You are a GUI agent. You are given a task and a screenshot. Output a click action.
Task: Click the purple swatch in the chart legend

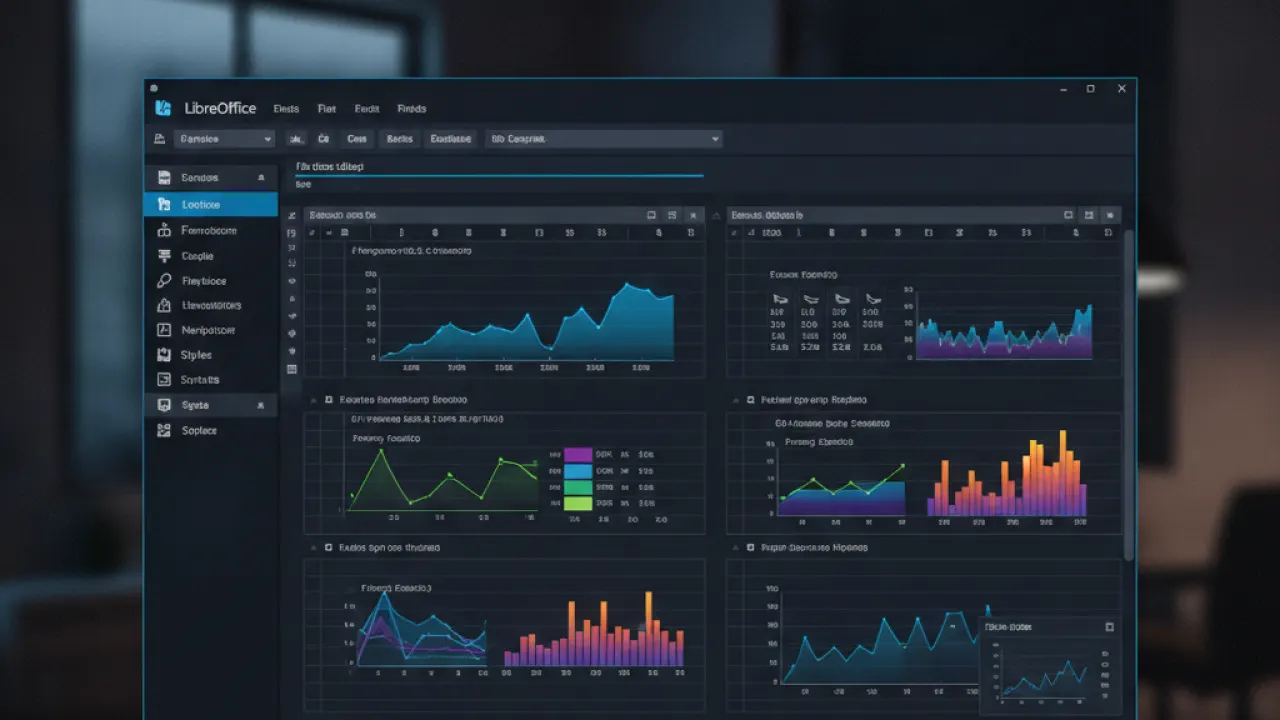(578, 455)
